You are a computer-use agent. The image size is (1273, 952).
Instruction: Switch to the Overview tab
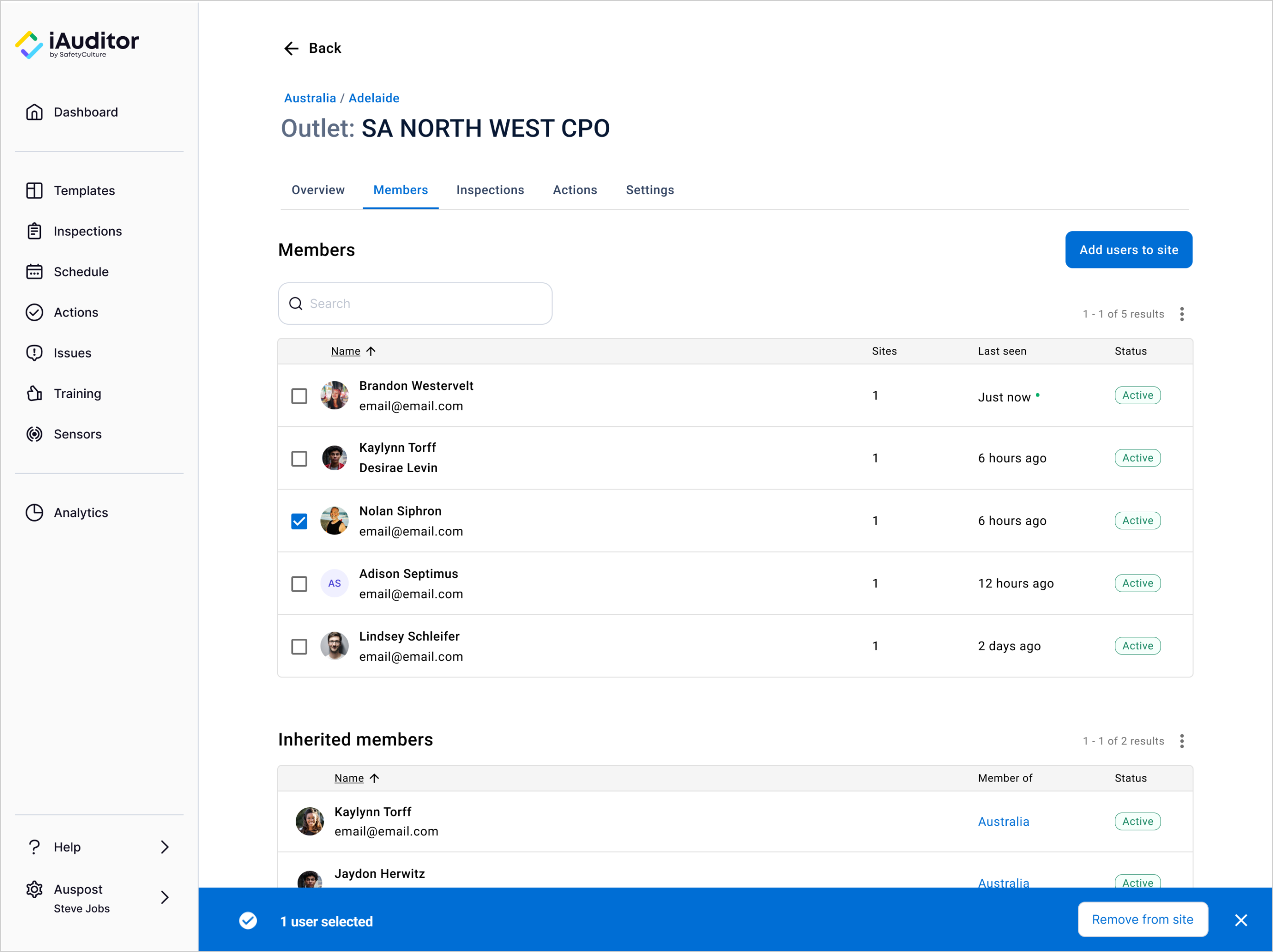click(x=318, y=190)
